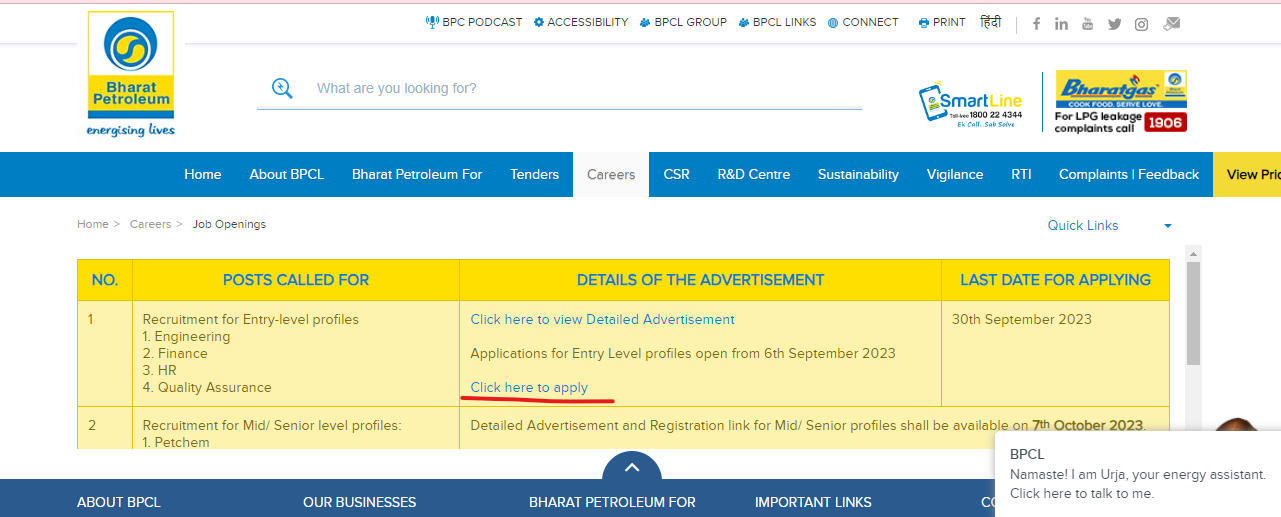Open the Bharat Petroleum For menu
The image size is (1281, 517).
click(417, 174)
